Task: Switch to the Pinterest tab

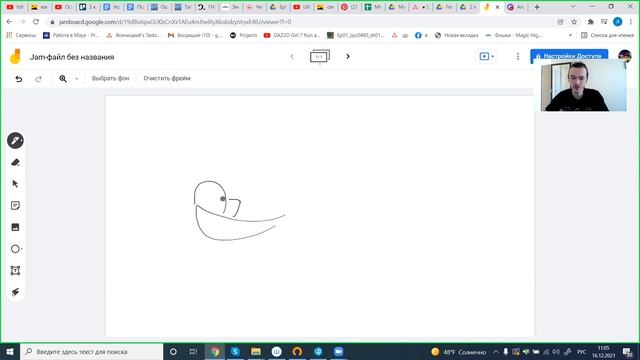Action: point(349,7)
